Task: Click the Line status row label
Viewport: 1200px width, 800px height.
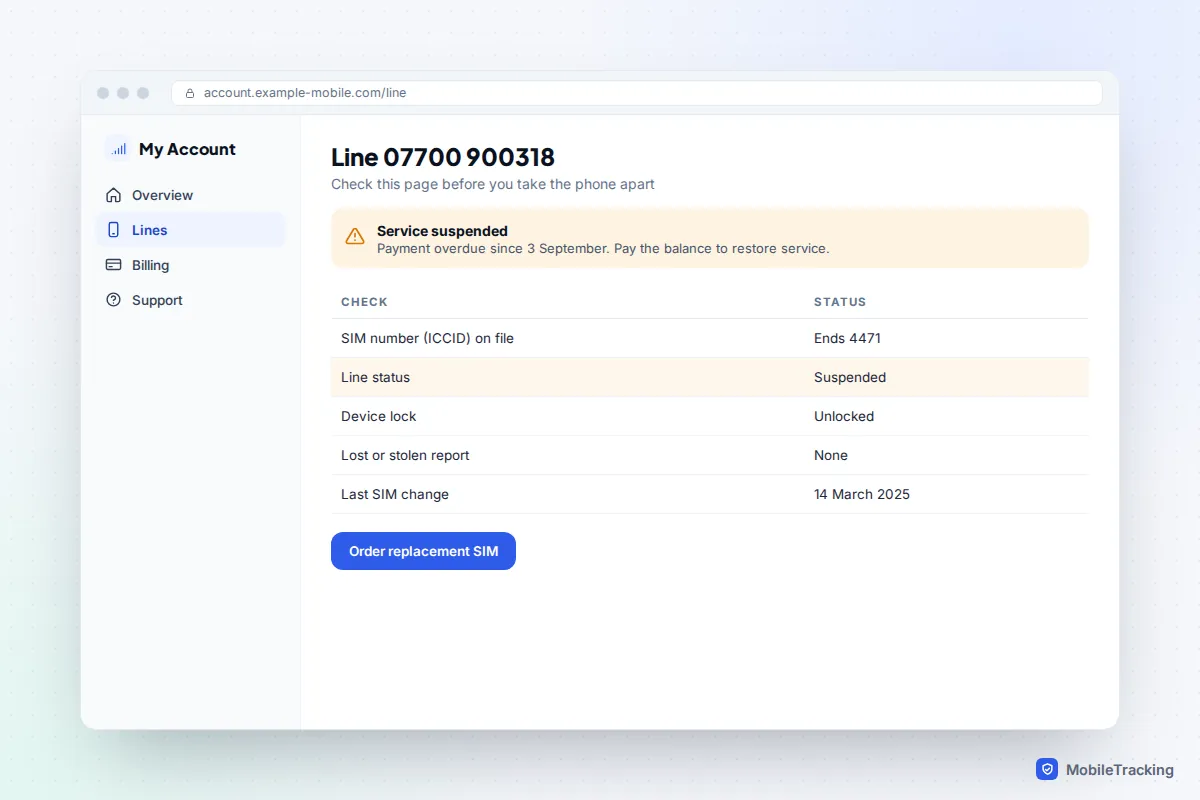Action: [375, 377]
